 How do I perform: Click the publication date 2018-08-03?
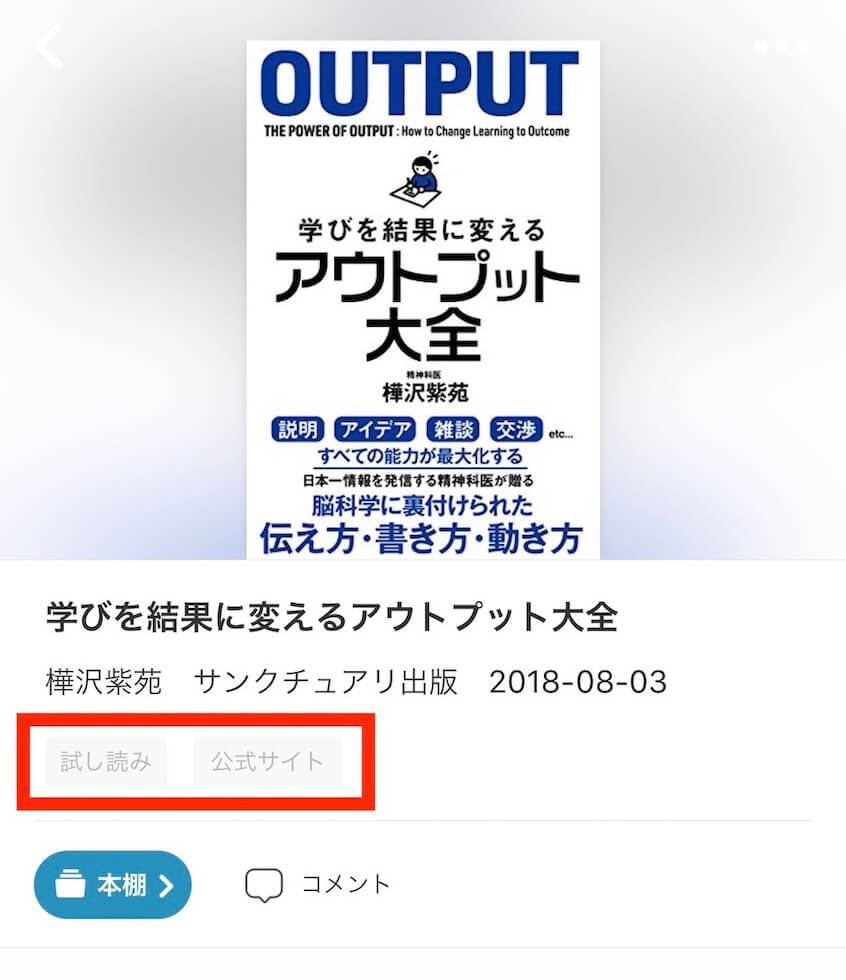tap(578, 682)
